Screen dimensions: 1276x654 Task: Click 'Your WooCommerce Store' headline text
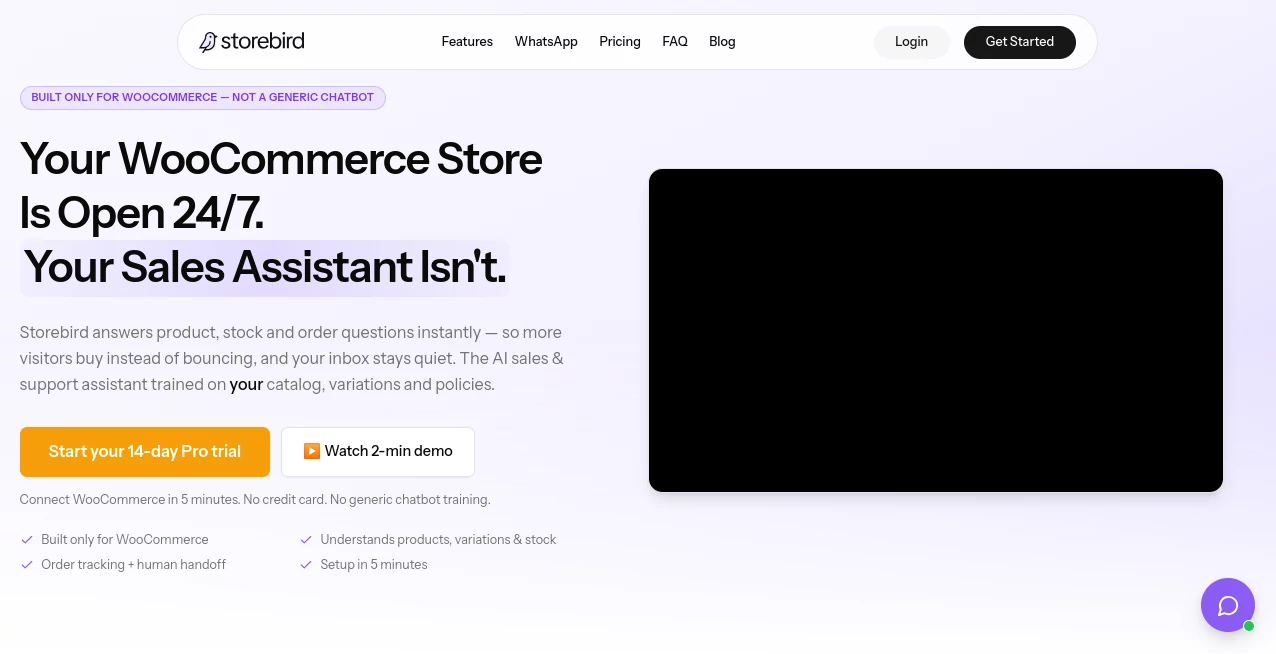tap(281, 159)
